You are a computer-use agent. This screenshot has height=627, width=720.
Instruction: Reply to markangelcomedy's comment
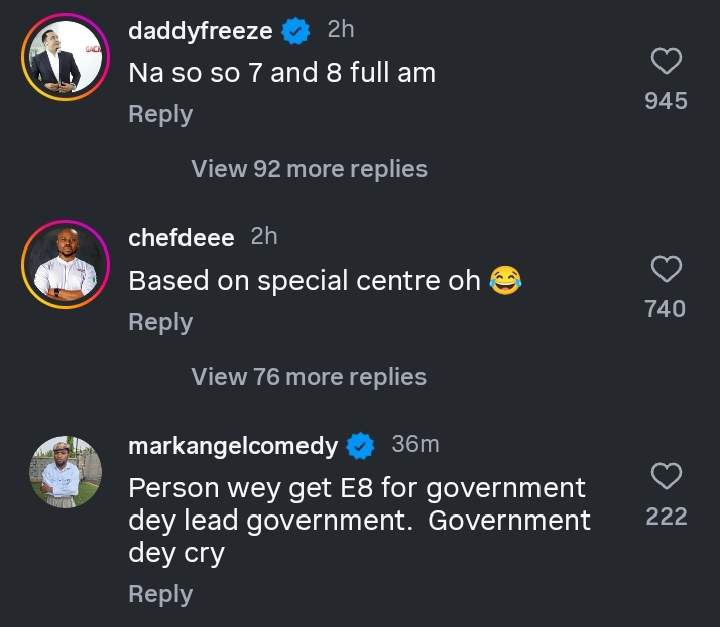coord(160,594)
